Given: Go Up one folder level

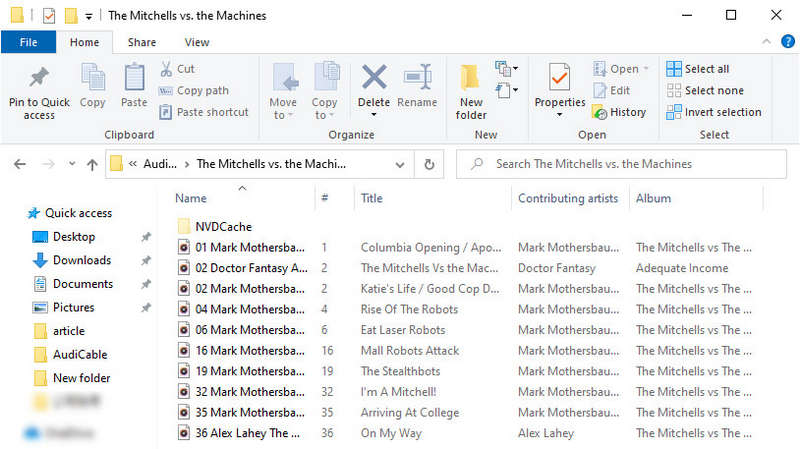Looking at the screenshot, I should 92,164.
